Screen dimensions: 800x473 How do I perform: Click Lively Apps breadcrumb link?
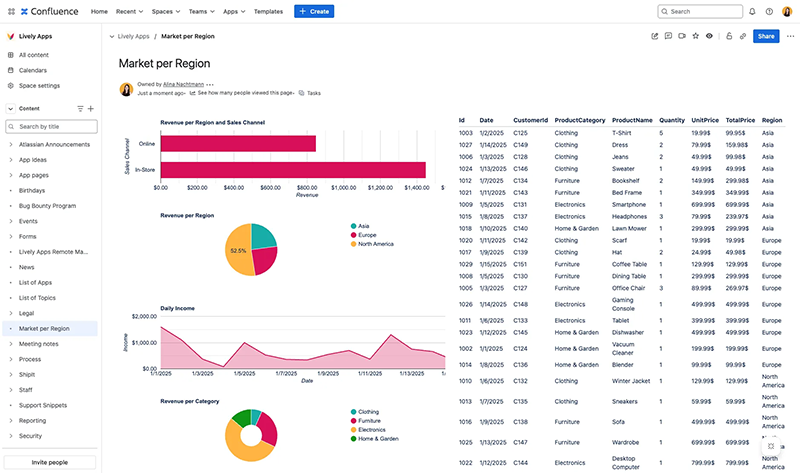133,36
